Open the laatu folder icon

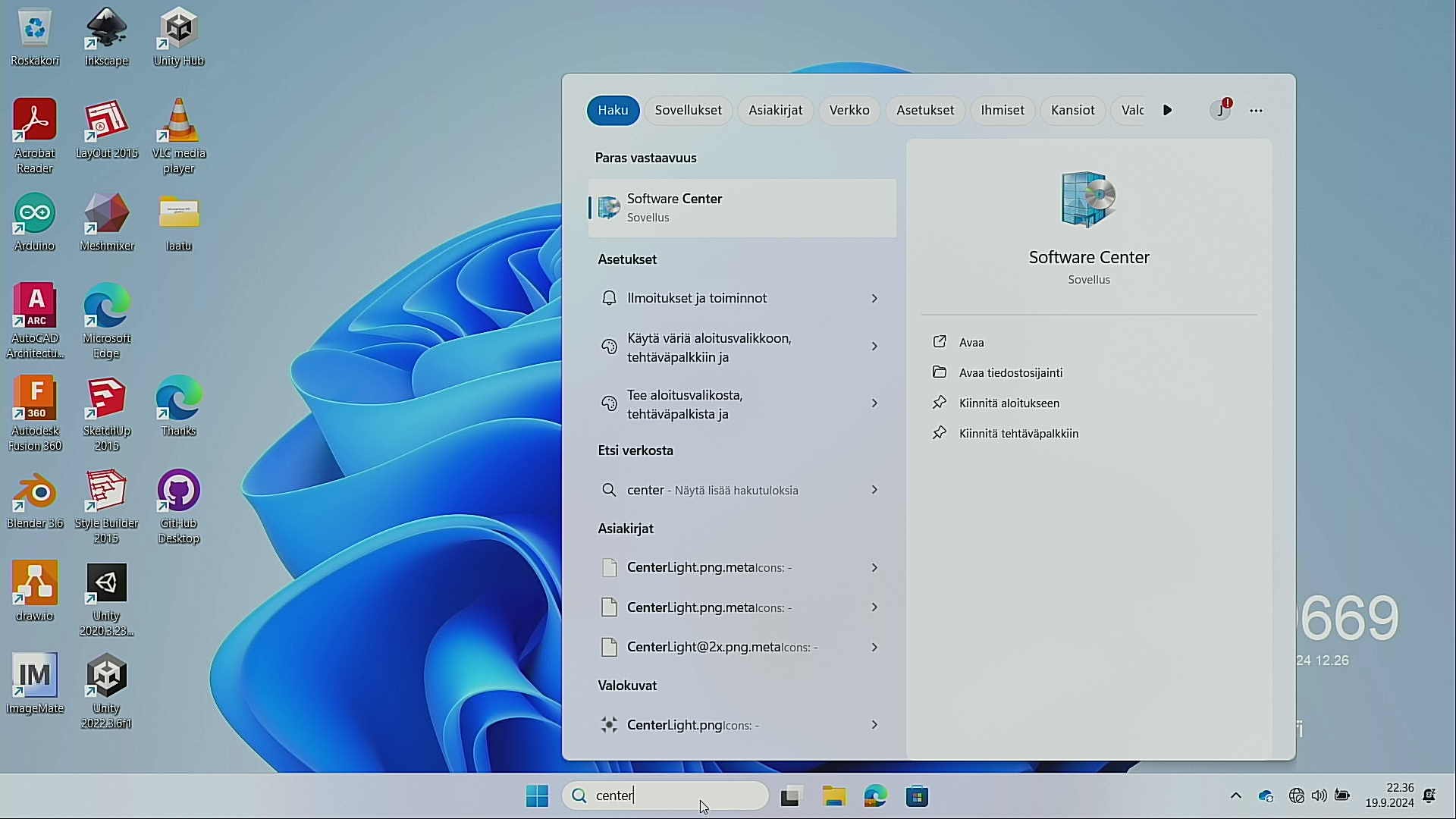click(179, 222)
